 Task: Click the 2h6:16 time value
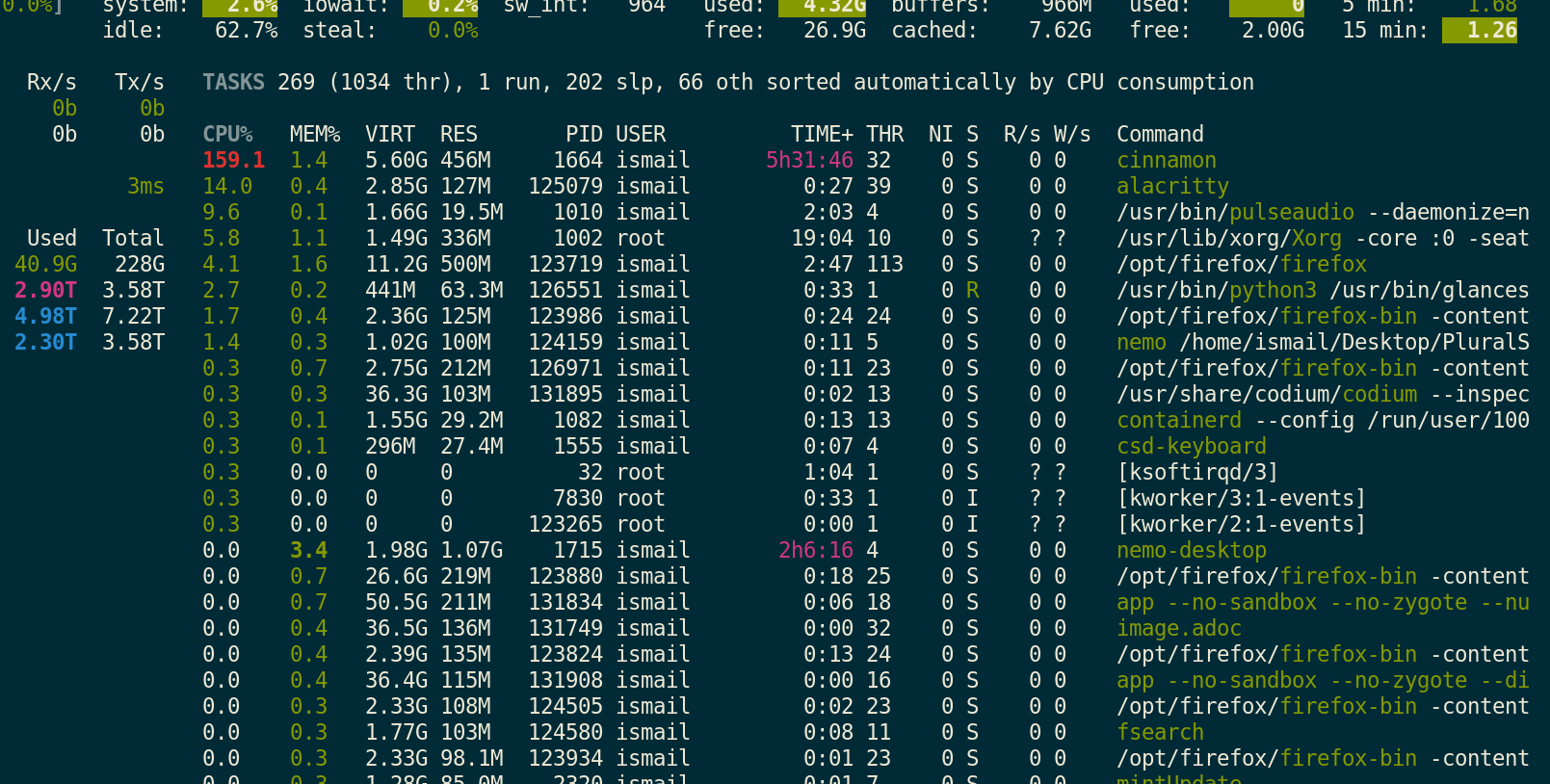[816, 550]
